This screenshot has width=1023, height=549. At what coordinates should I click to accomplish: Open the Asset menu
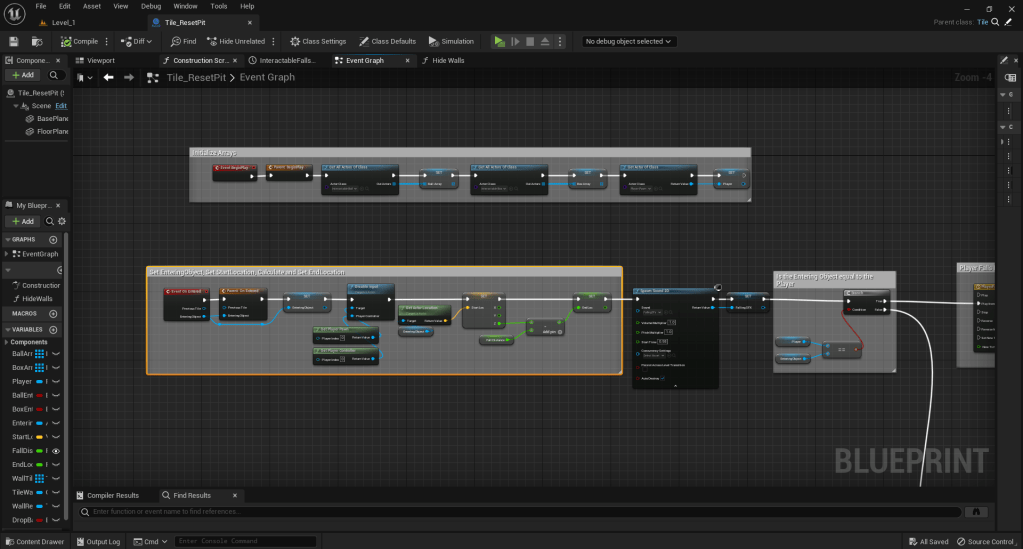[x=91, y=6]
